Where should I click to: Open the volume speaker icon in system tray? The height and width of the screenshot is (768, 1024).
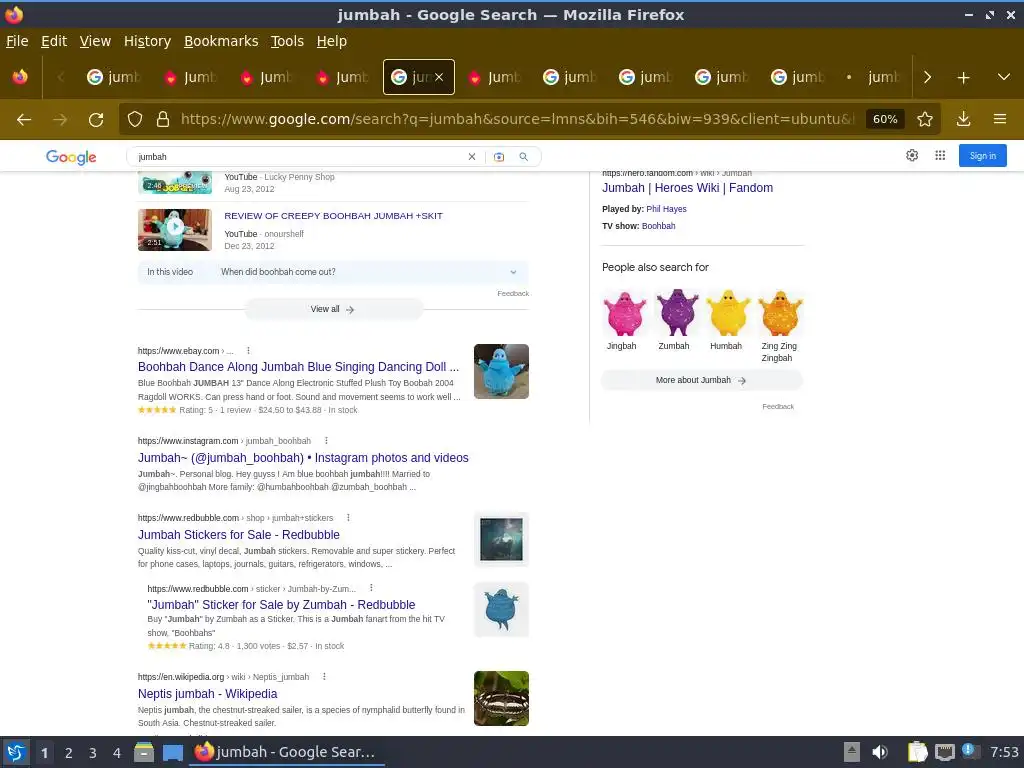click(x=880, y=752)
